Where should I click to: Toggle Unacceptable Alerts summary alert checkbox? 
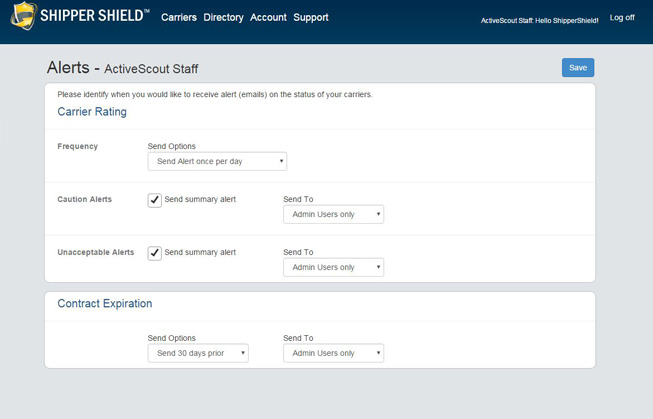click(x=155, y=253)
